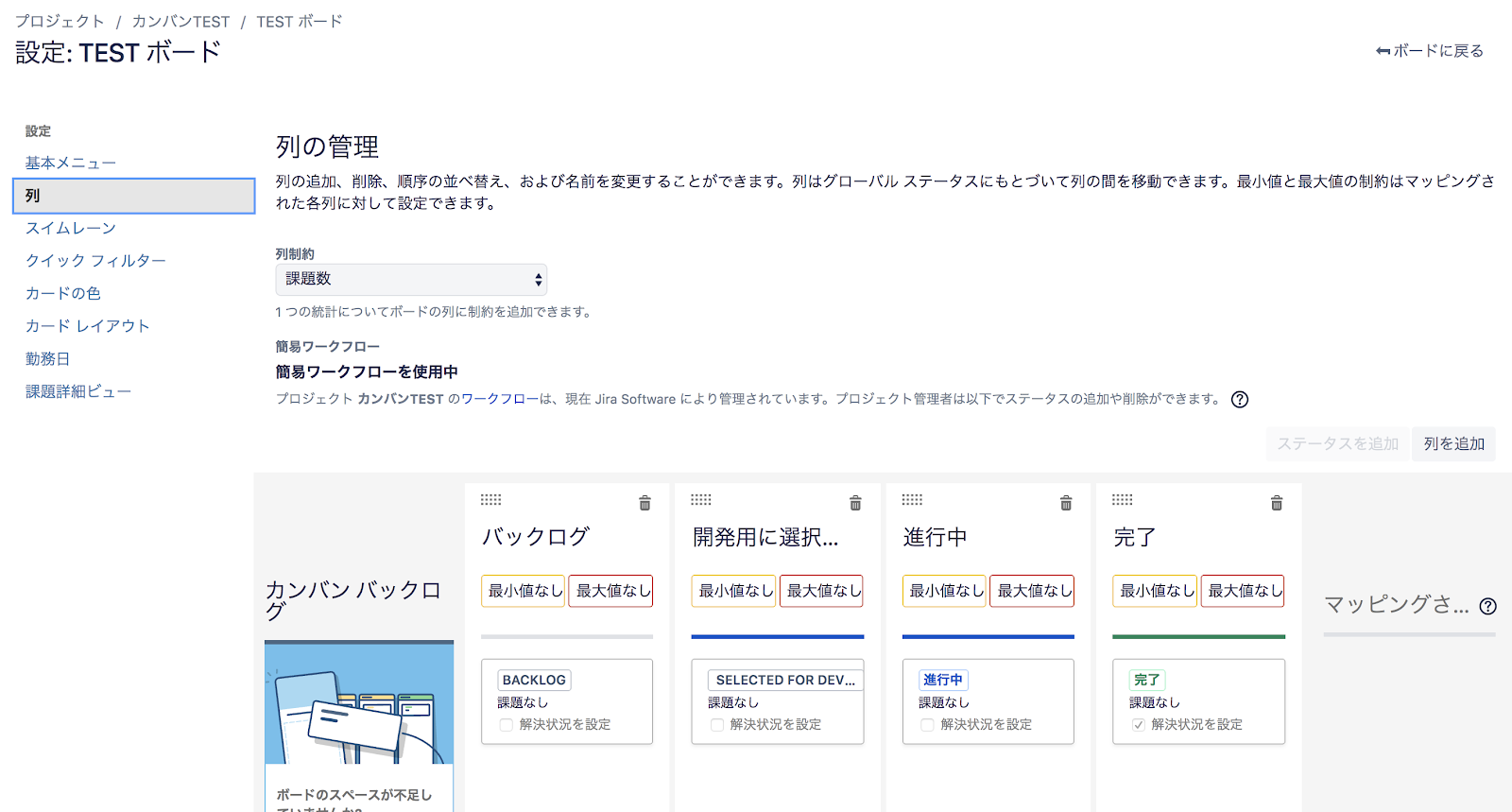Select the 進行中 status lozenge
Viewport: 1512px width, 812px height.
pyautogui.click(x=943, y=680)
